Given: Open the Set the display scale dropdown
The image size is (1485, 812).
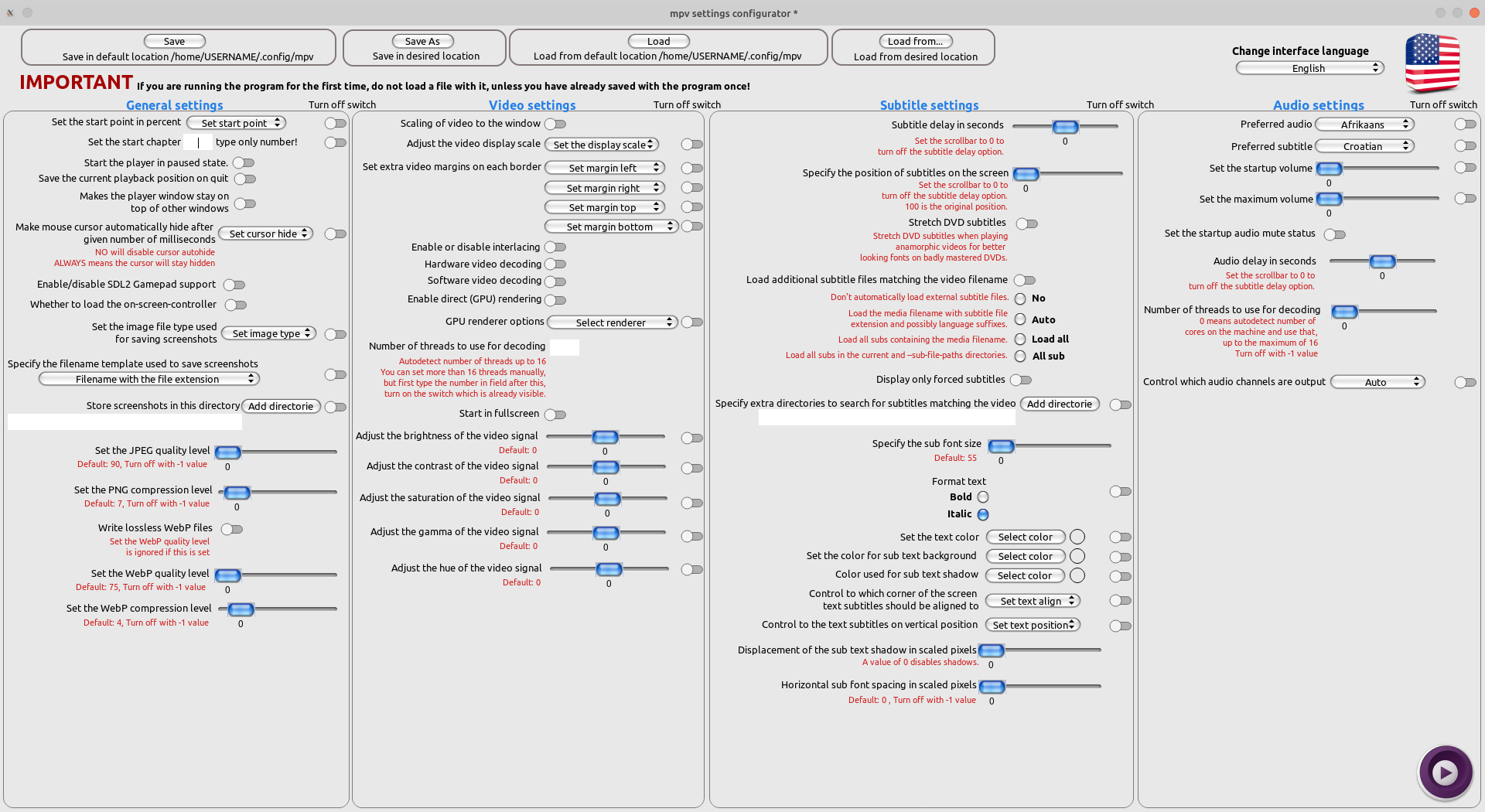Looking at the screenshot, I should point(602,145).
